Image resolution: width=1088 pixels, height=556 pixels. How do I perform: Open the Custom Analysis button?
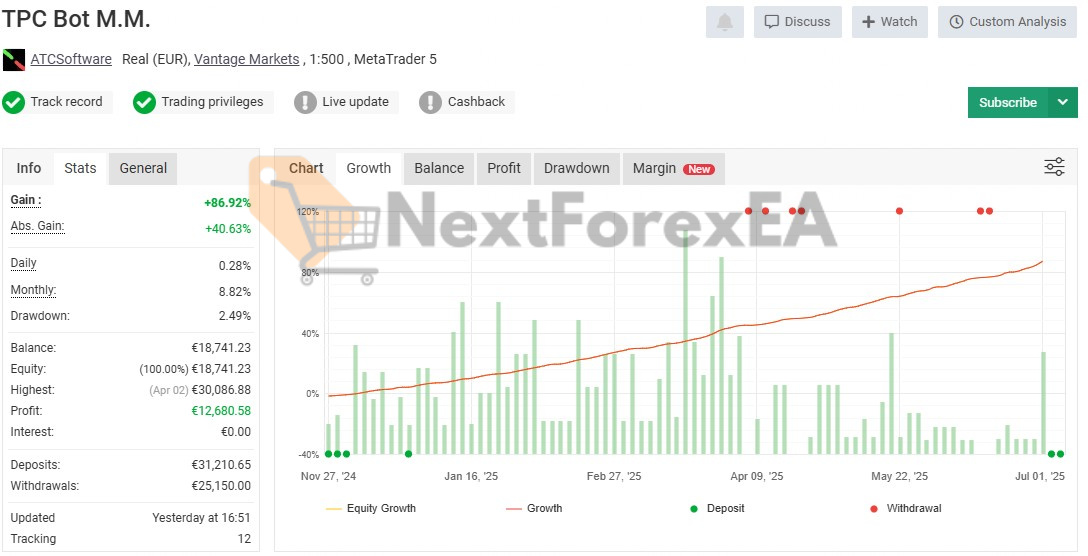click(x=1007, y=22)
